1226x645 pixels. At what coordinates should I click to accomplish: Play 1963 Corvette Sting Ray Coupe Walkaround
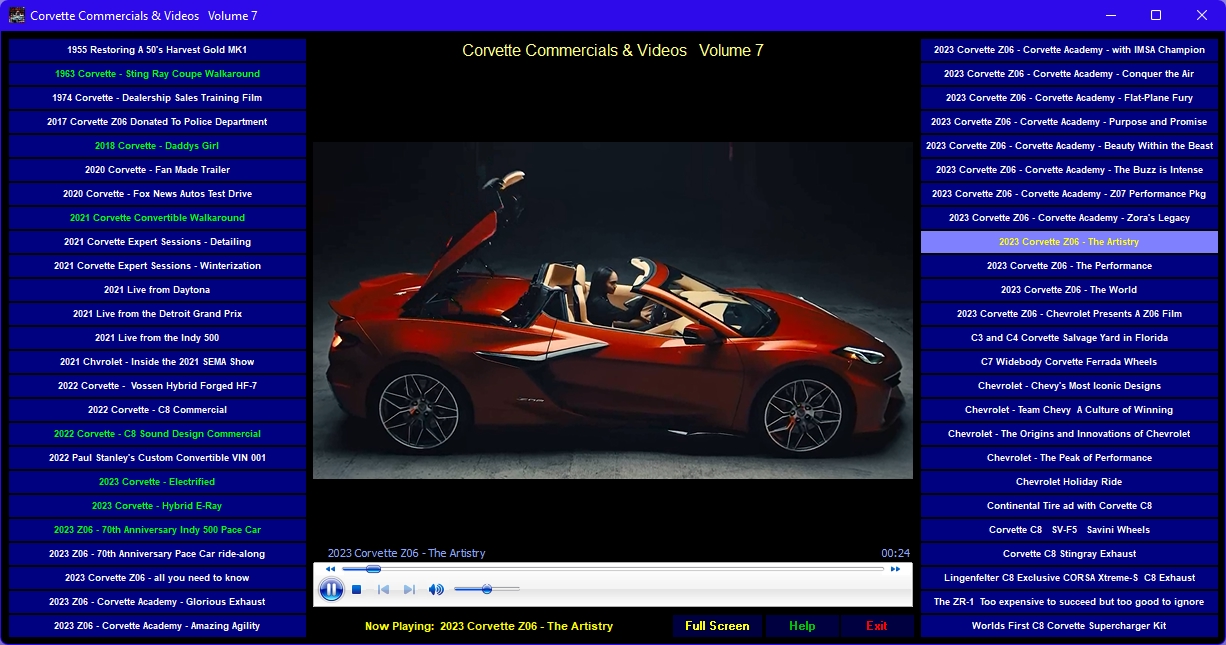(x=157, y=74)
